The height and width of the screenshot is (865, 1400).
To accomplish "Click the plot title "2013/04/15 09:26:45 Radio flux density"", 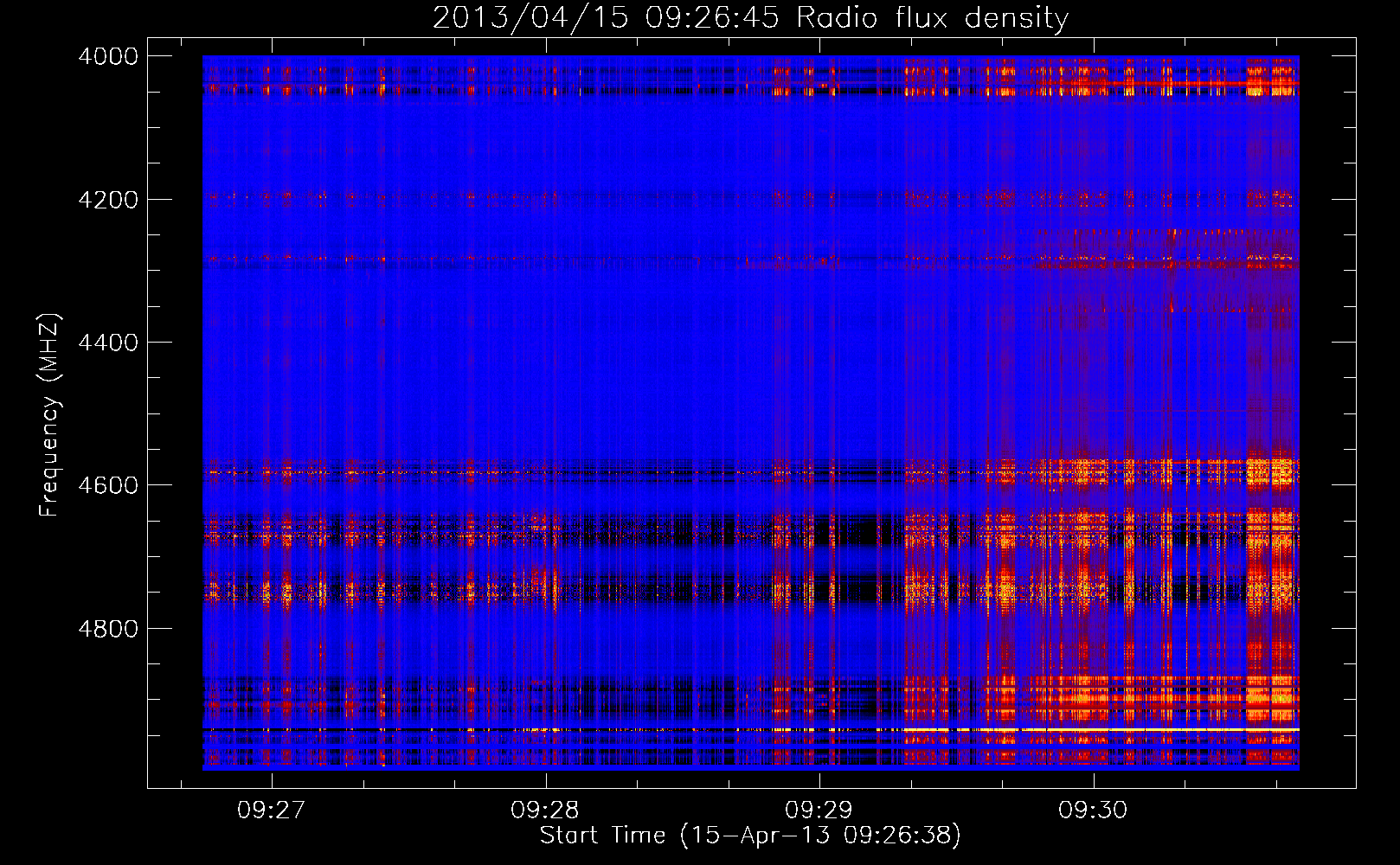I will (x=750, y=17).
